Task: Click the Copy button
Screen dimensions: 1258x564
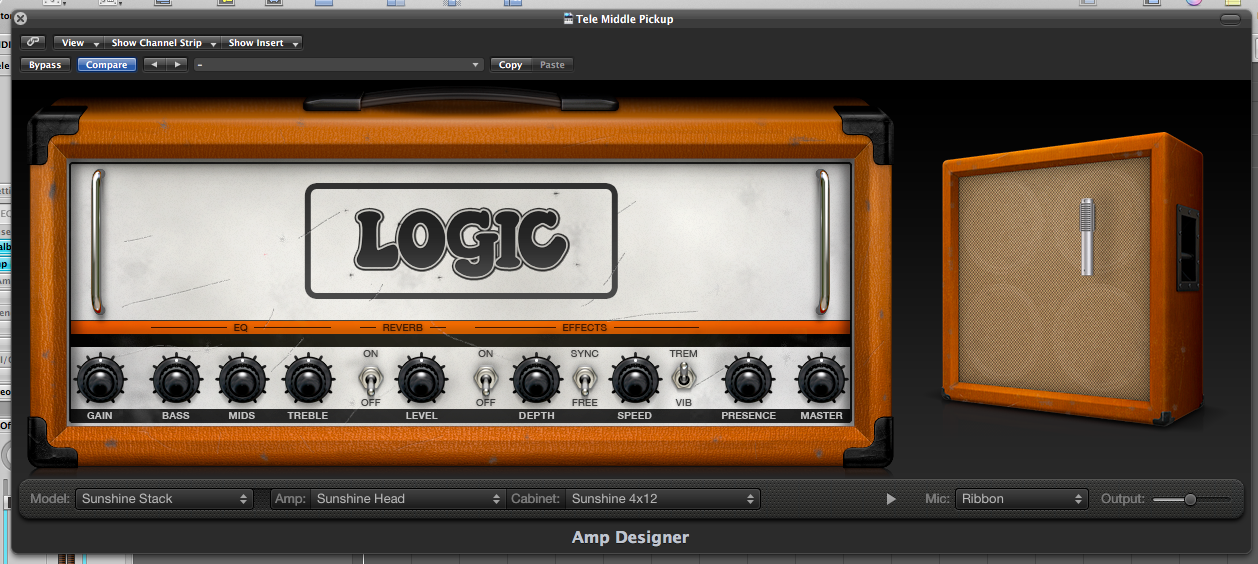Action: pyautogui.click(x=511, y=65)
